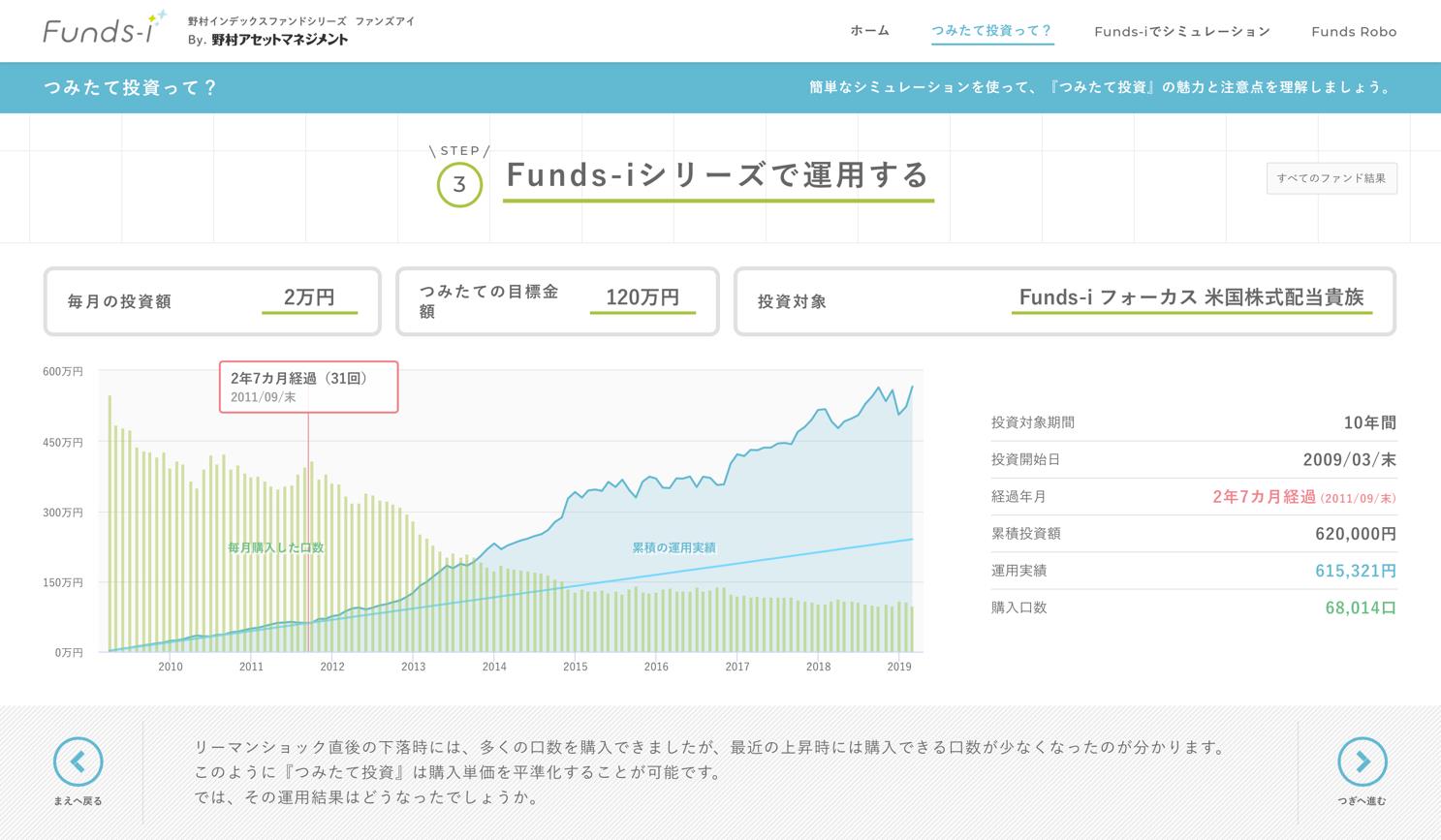Screen dimensions: 1441x840
Task: Select the つみたて投資って？ nav tab
Action: tap(991, 31)
